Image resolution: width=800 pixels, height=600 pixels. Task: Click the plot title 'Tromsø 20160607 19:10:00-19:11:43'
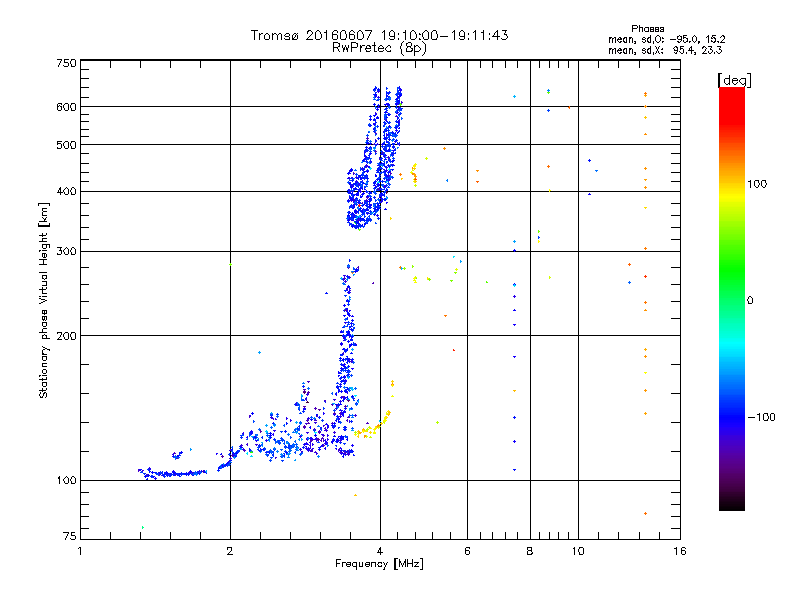(379, 35)
